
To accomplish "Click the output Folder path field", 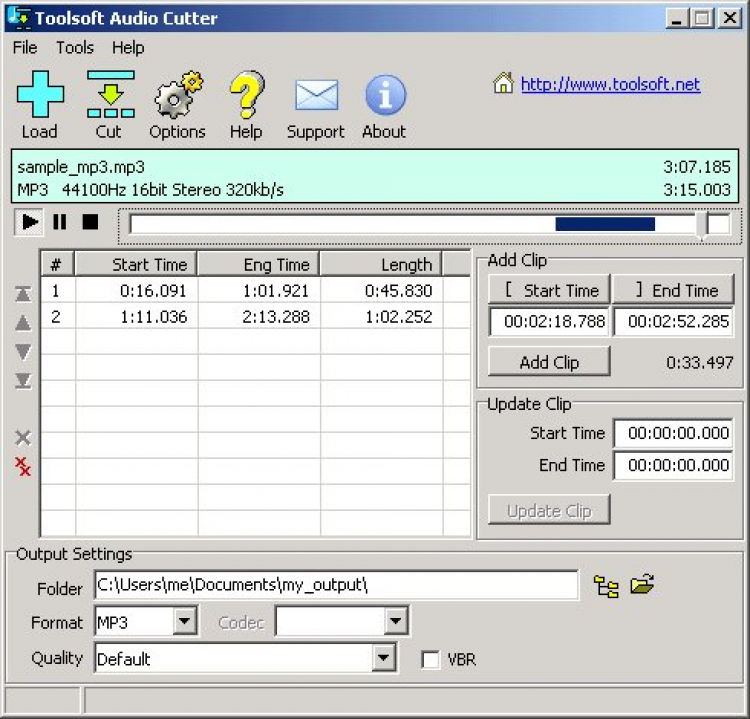I will click(x=336, y=585).
